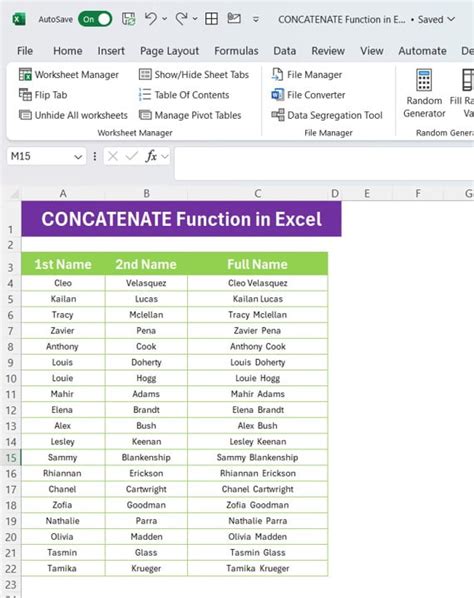This screenshot has width=474, height=598.
Task: Select the 1st Name cell with Nathalie
Action: tap(63, 521)
